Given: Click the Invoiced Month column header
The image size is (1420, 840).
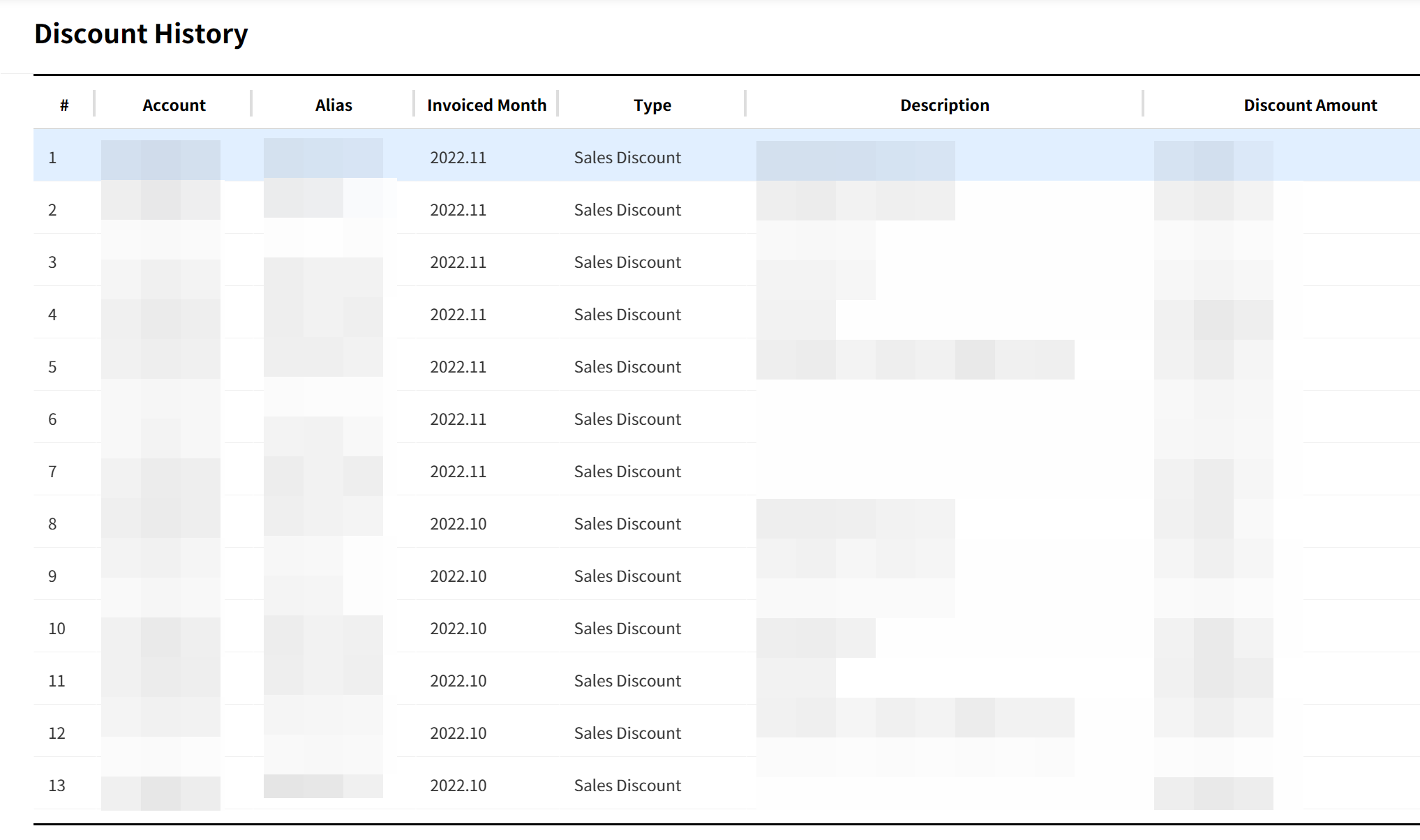Looking at the screenshot, I should 486,105.
